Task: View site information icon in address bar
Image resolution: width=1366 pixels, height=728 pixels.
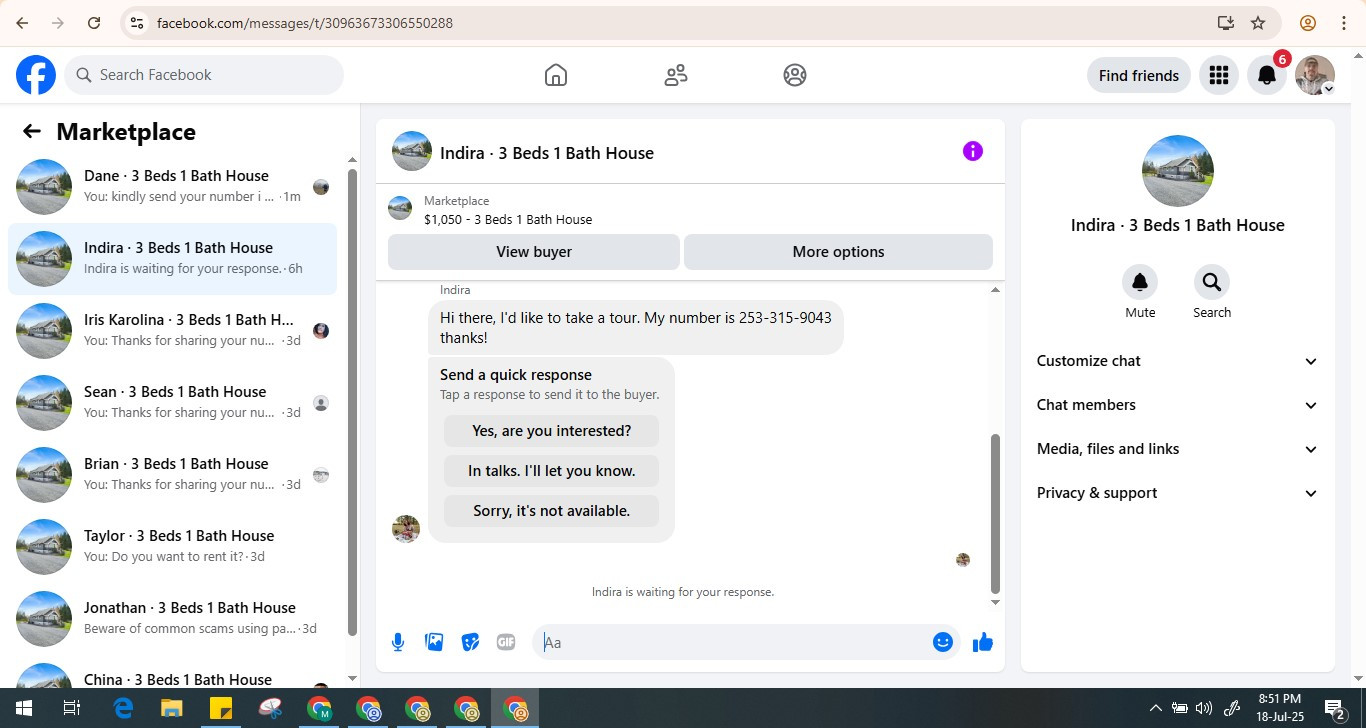Action: pyautogui.click(x=137, y=23)
